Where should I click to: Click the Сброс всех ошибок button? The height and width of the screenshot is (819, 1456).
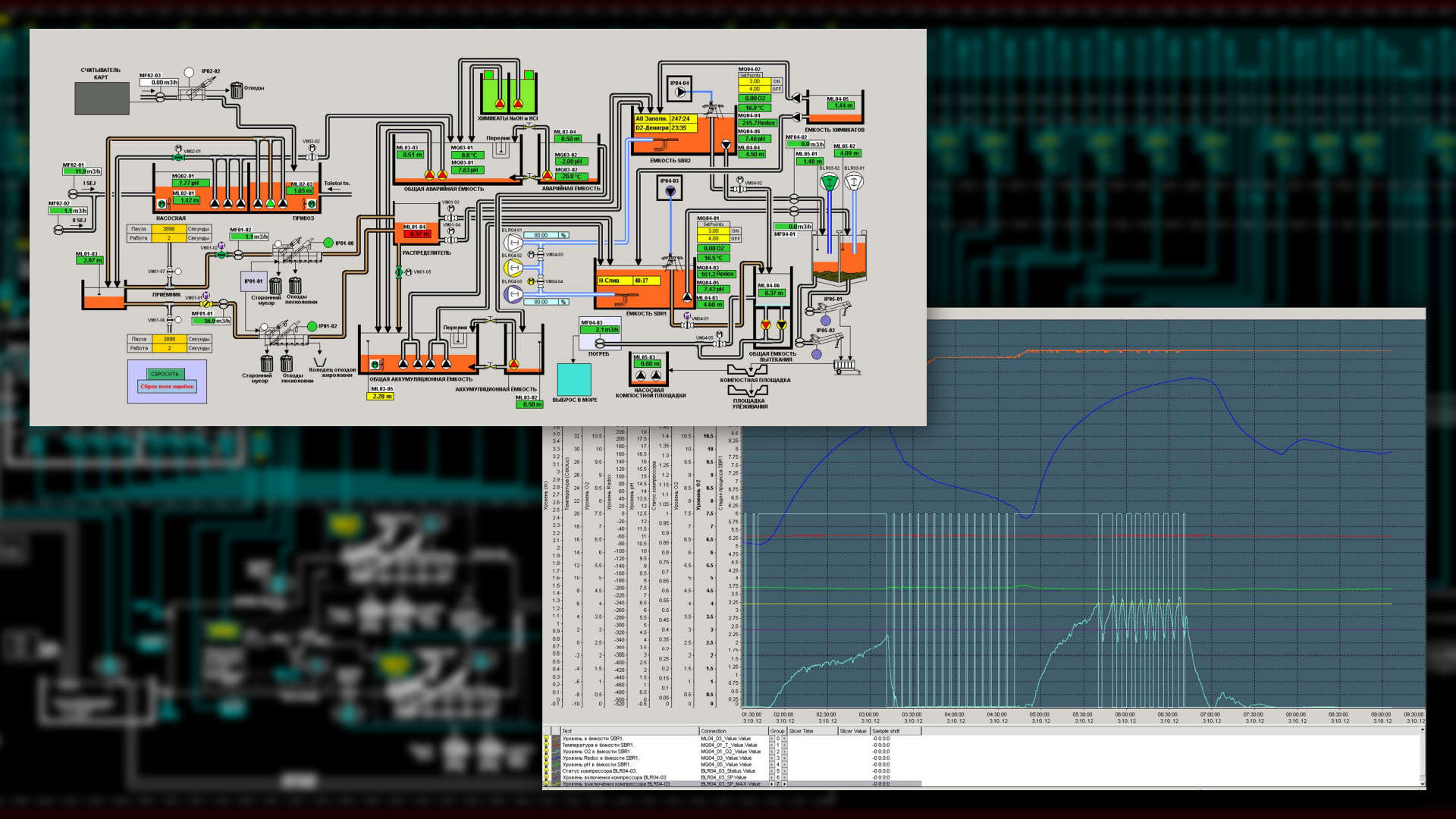click(167, 387)
